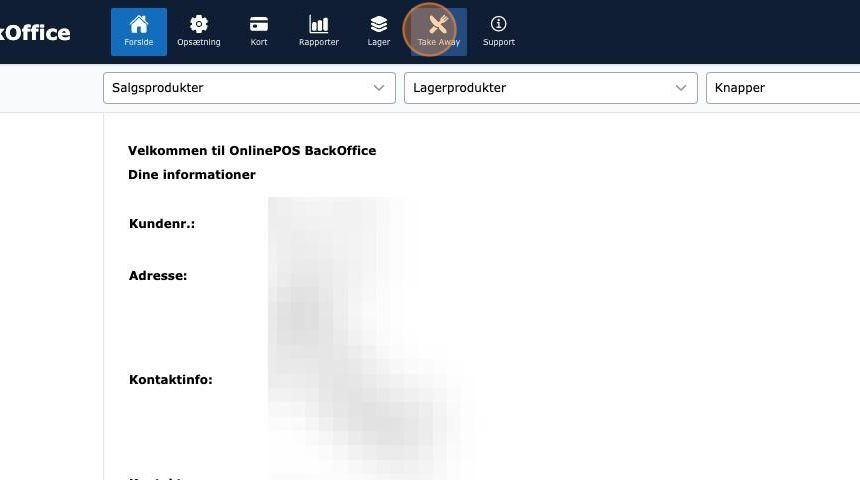Viewport: 860px width, 480px height.
Task: Click the Opsætning menu label text
Action: tap(199, 42)
